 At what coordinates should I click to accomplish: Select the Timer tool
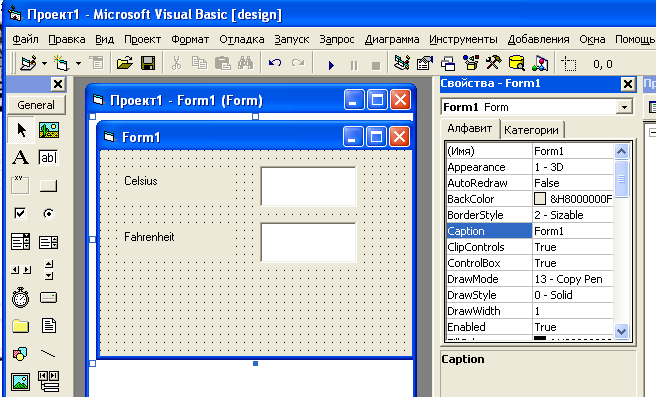(21, 298)
